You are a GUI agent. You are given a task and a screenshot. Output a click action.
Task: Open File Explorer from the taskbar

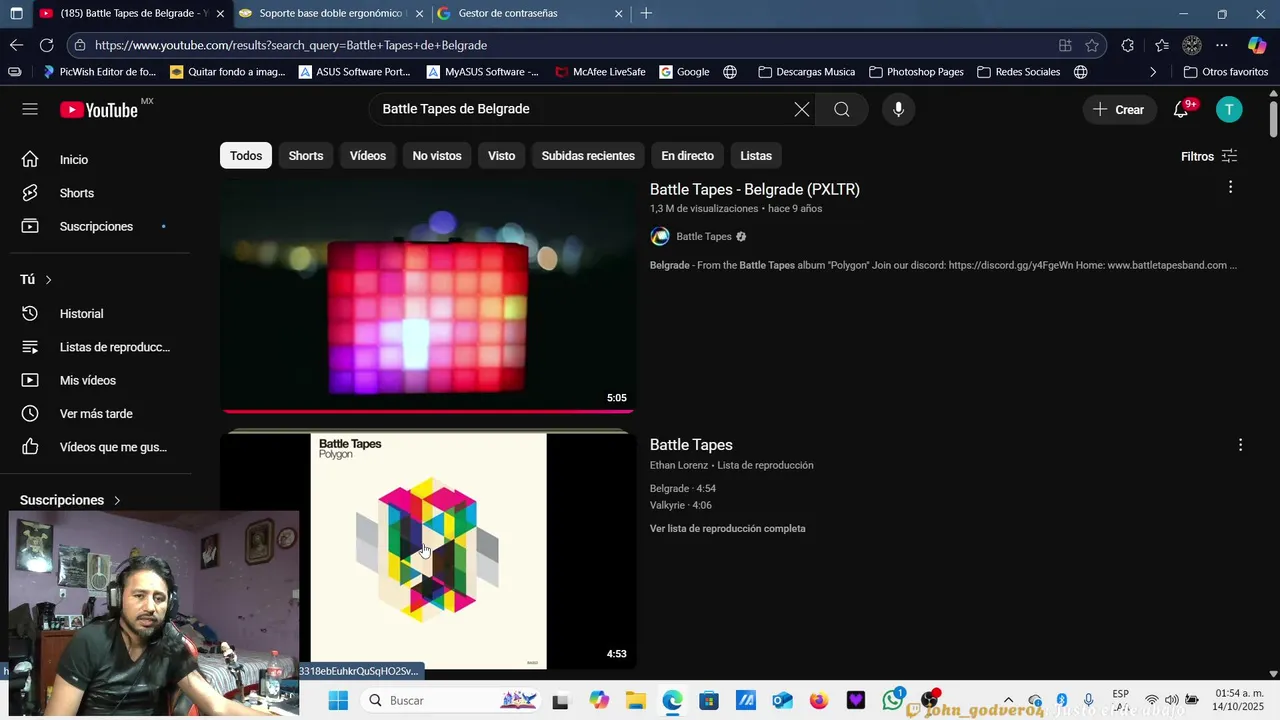635,700
